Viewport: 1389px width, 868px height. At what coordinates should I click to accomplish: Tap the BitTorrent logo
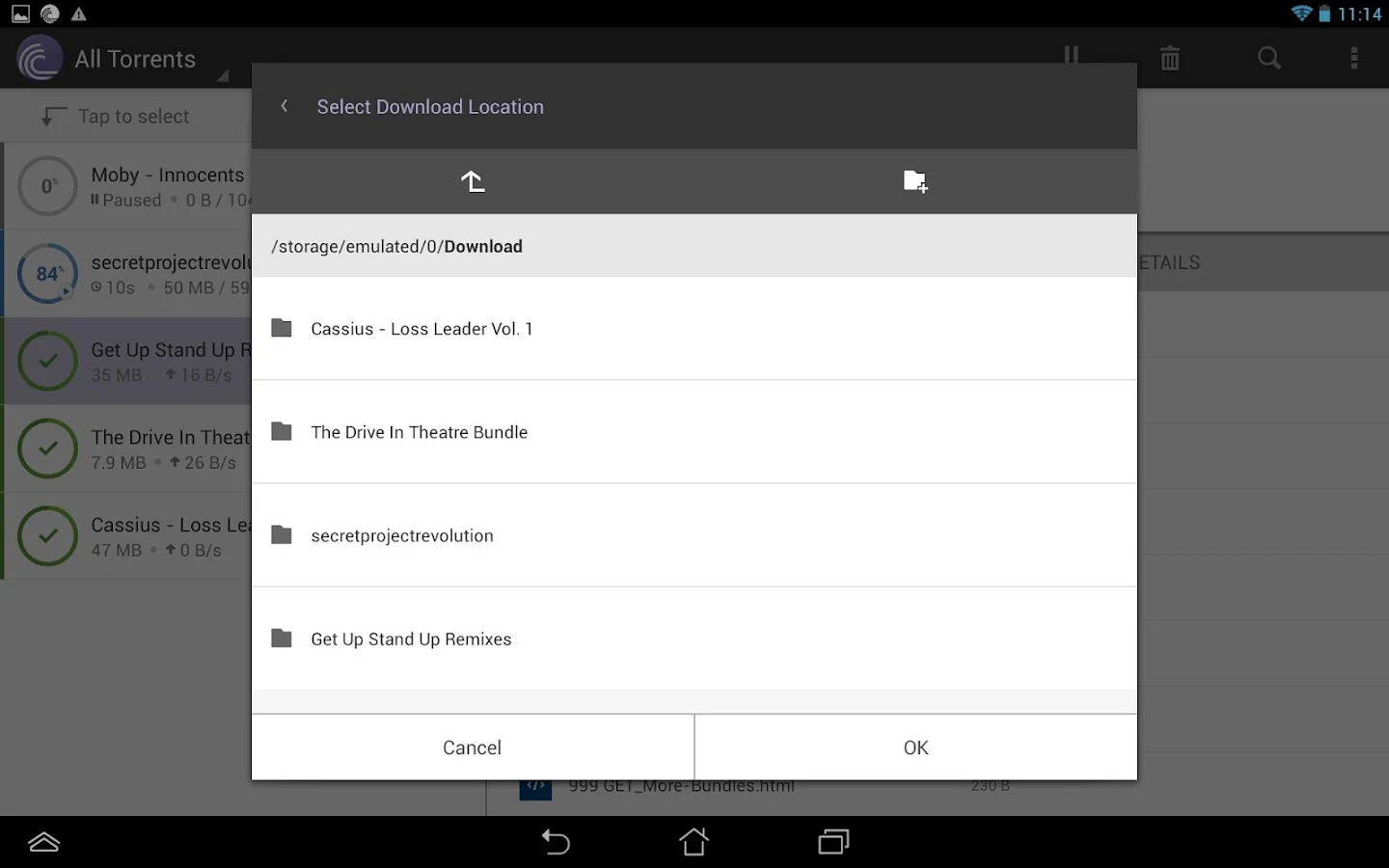pyautogui.click(x=39, y=58)
